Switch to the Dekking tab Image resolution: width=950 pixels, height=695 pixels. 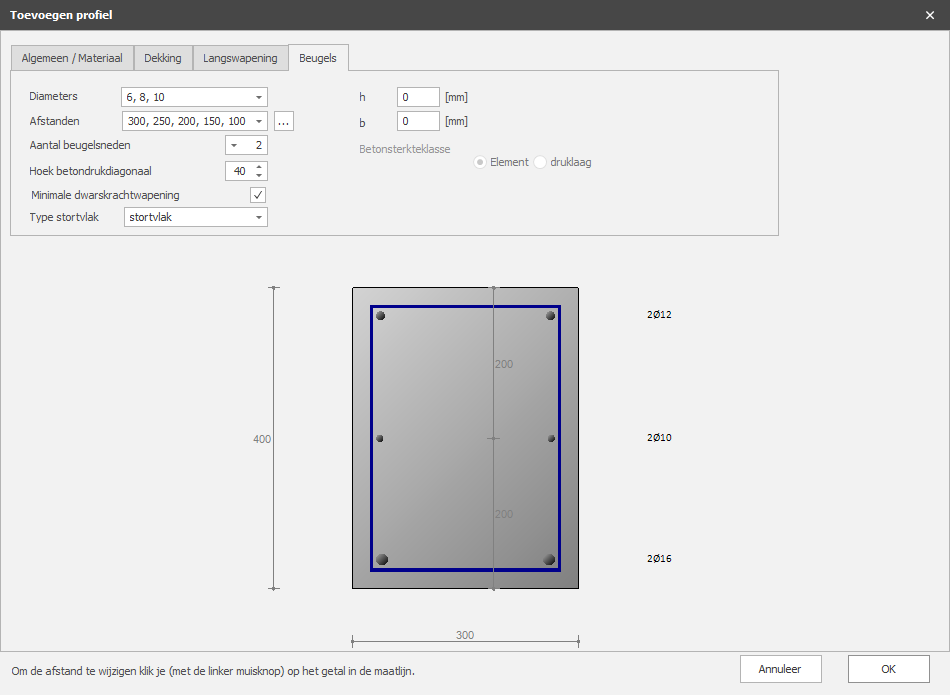point(163,58)
